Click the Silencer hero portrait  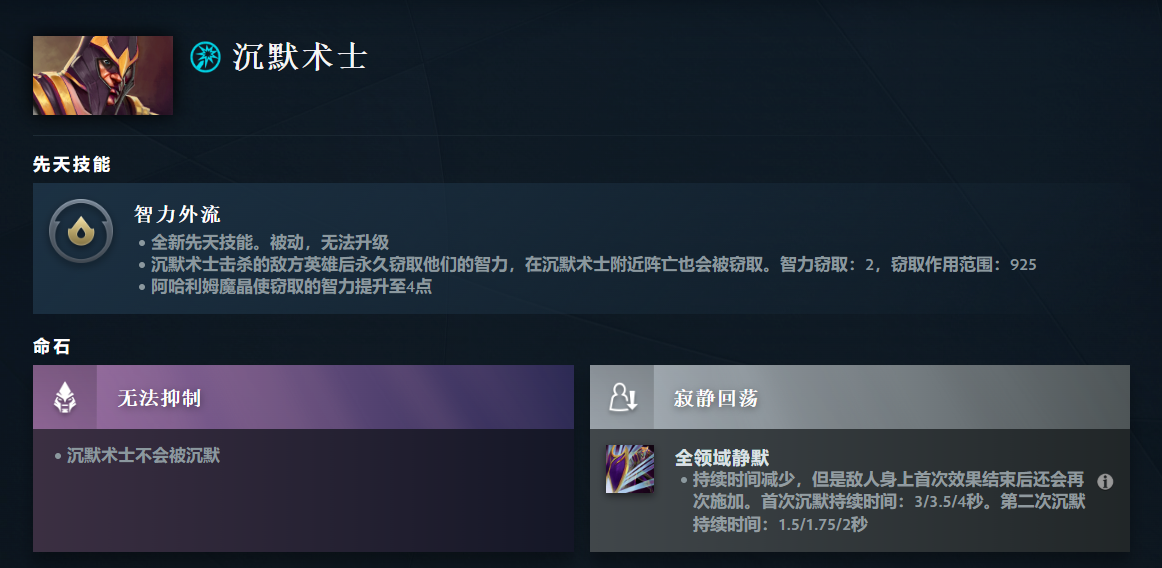click(103, 76)
